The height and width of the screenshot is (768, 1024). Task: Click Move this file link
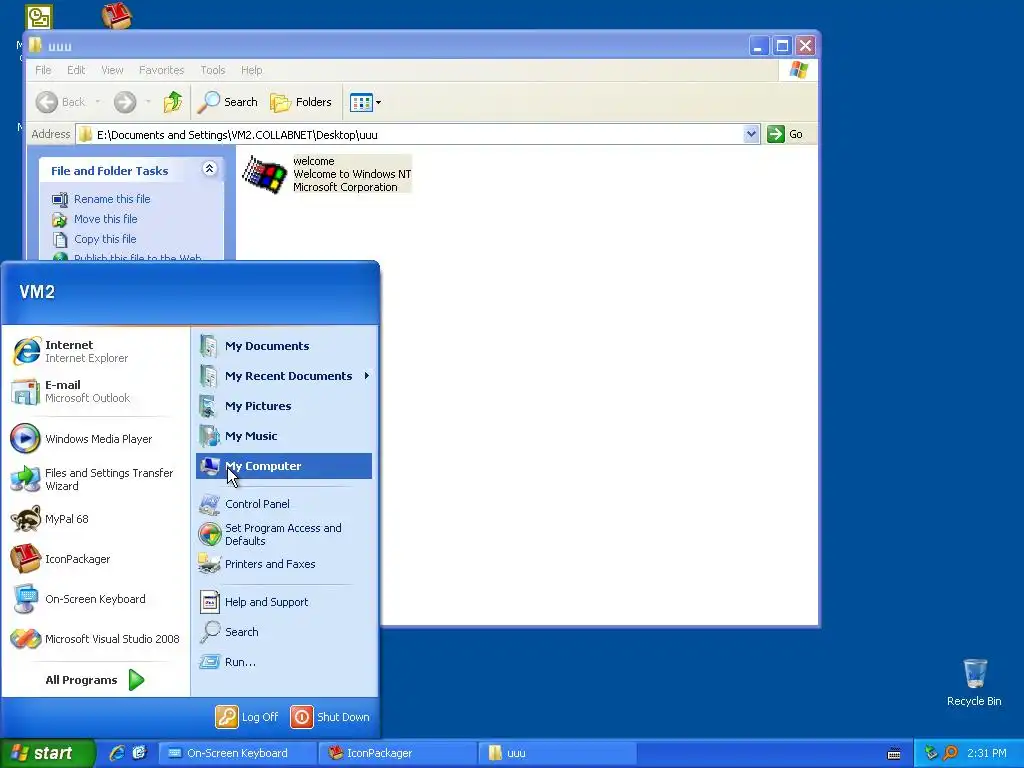coord(105,219)
